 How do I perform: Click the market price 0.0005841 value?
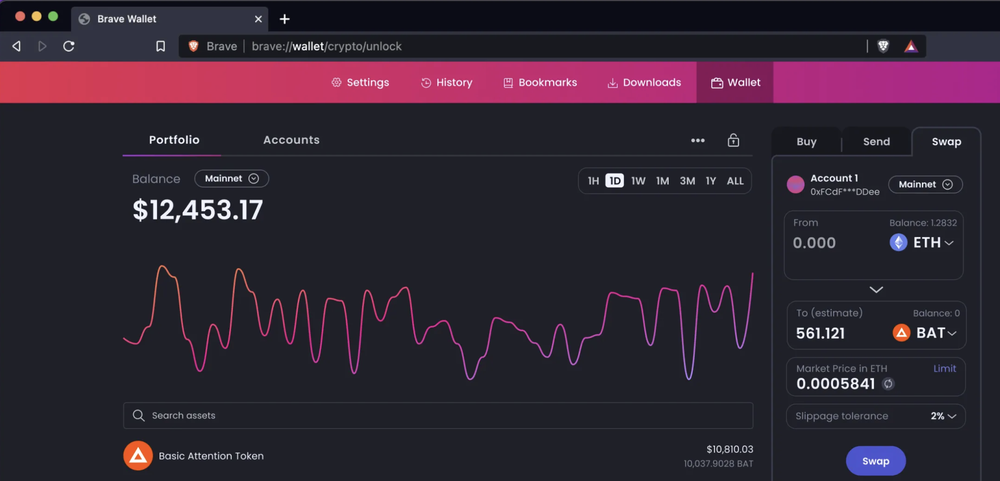tap(835, 384)
